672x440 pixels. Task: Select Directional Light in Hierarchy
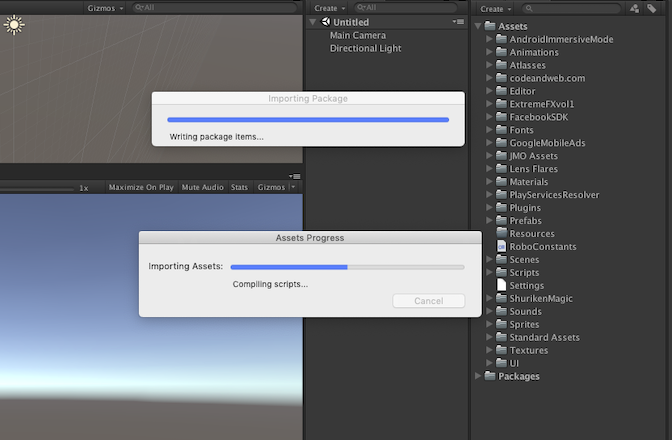click(365, 48)
